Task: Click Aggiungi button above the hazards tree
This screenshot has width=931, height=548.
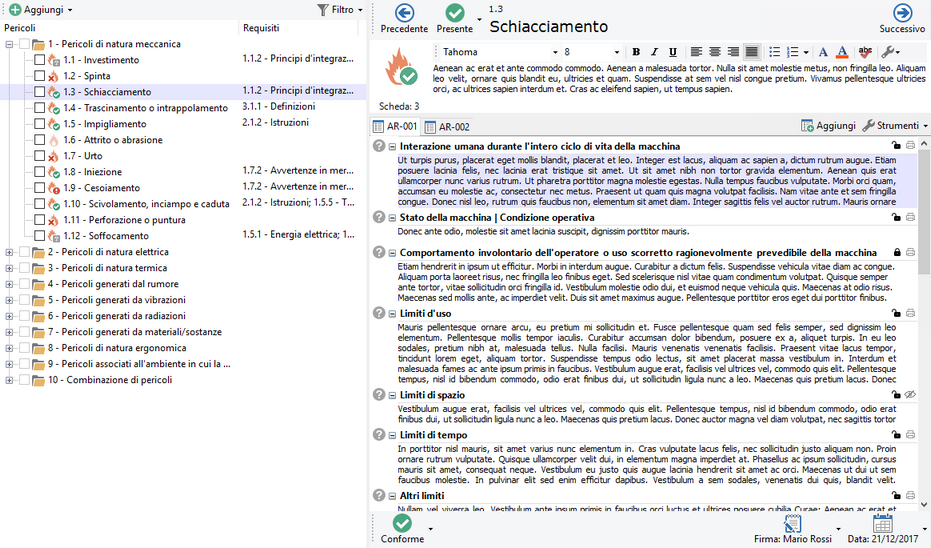Action: pyautogui.click(x=40, y=9)
